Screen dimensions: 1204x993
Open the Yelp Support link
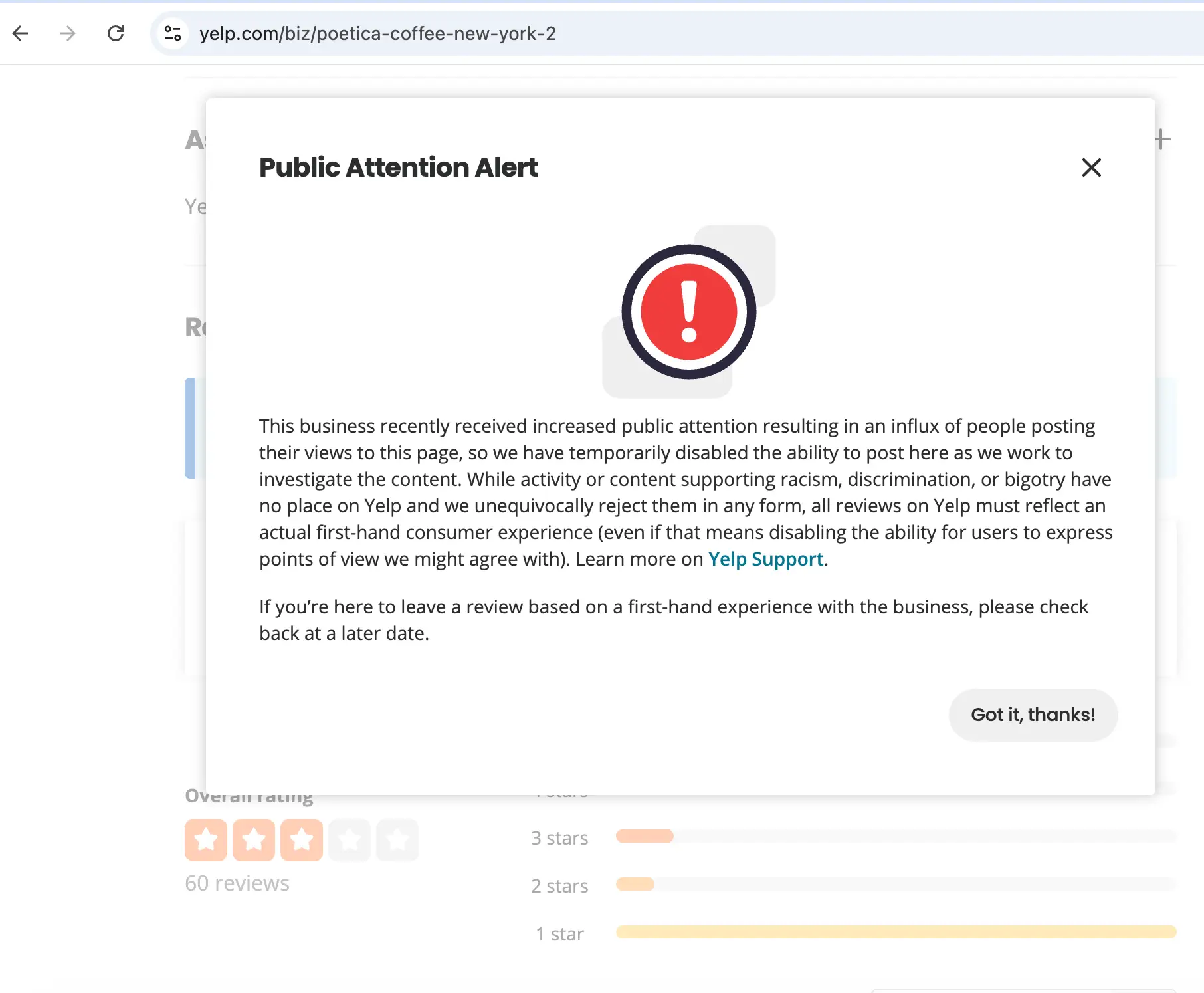[765, 559]
